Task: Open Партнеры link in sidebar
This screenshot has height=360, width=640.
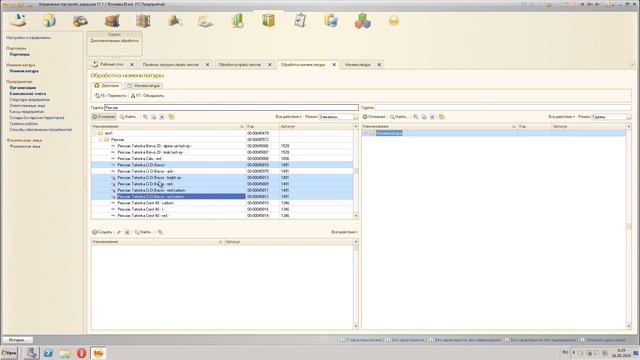Action: click(x=20, y=54)
